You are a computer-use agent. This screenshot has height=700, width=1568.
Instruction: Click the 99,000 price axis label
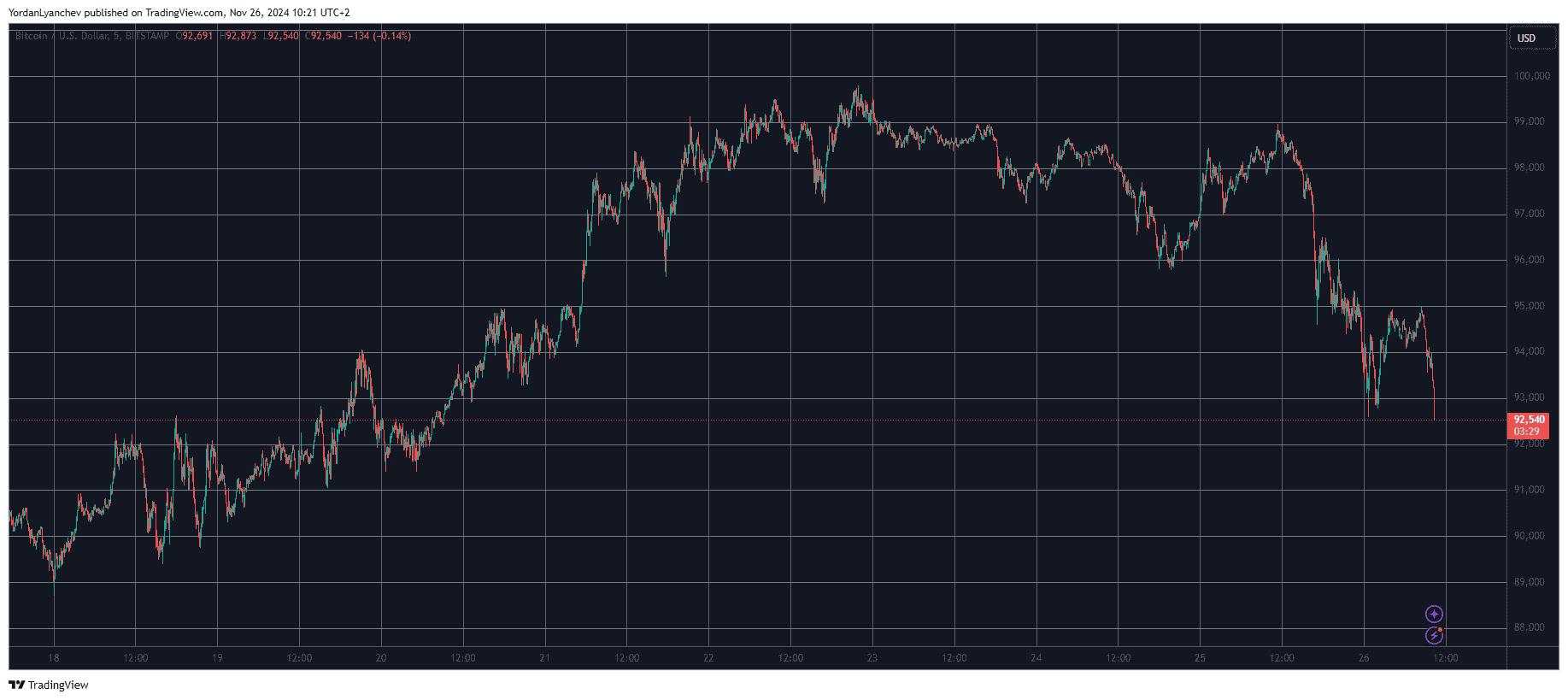click(1530, 121)
